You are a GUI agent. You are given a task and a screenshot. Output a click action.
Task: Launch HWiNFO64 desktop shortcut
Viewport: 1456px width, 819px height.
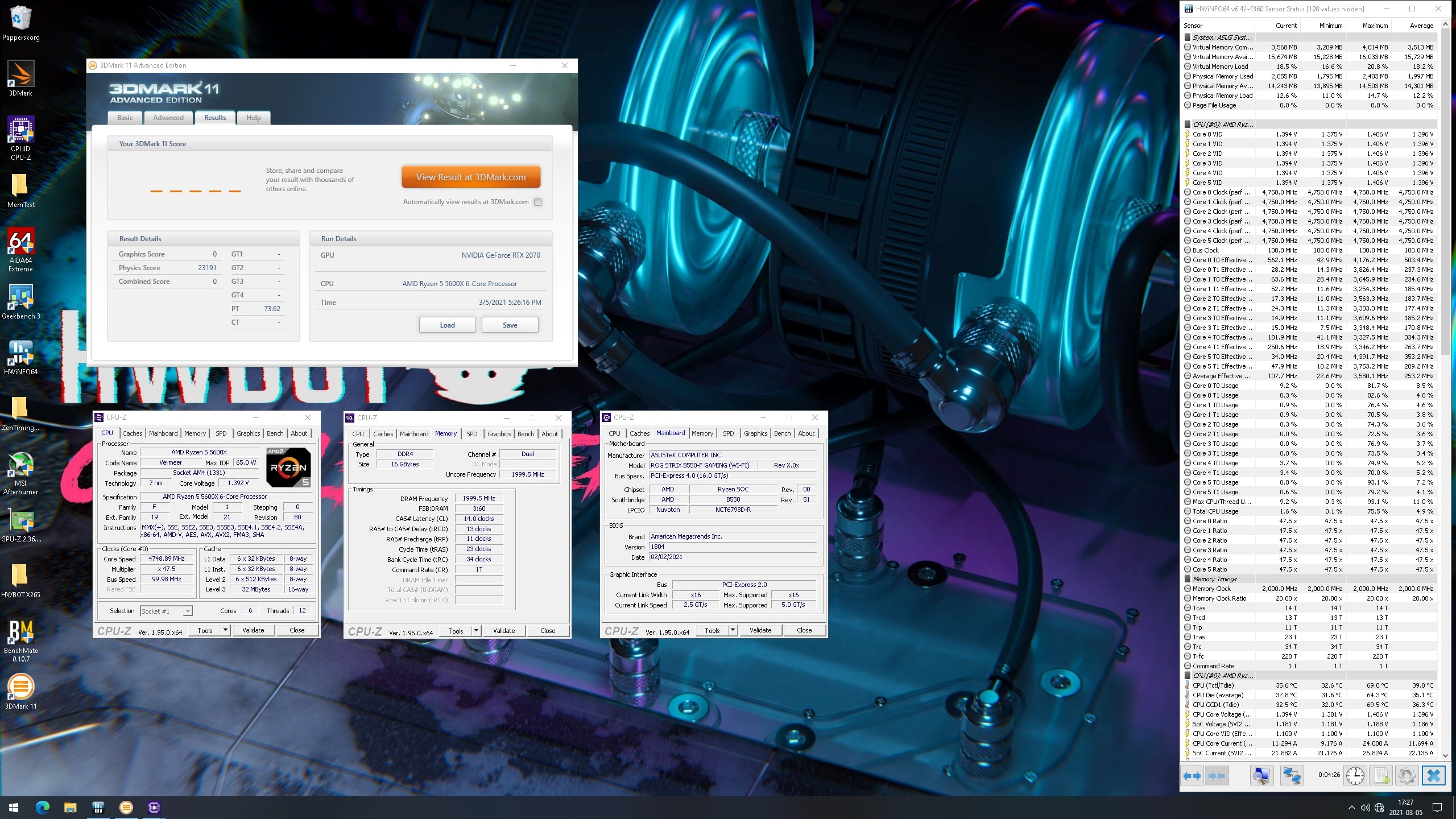coord(20,358)
